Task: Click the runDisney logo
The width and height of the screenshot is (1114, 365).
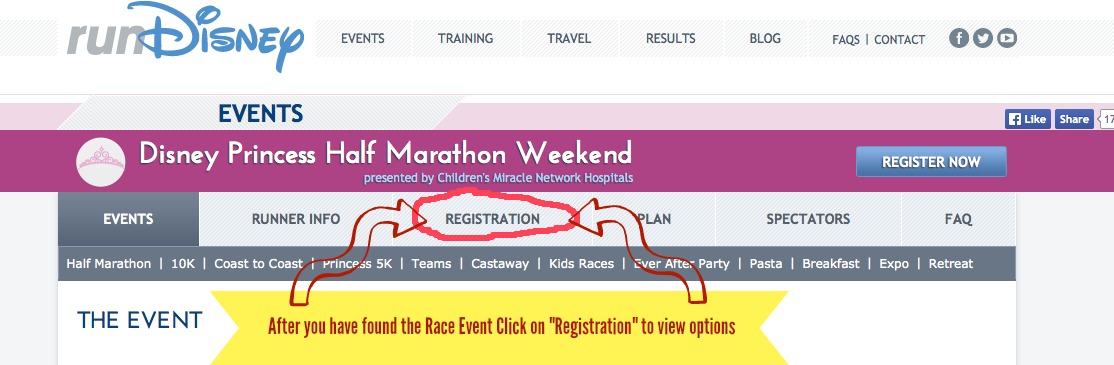Action: coord(185,37)
